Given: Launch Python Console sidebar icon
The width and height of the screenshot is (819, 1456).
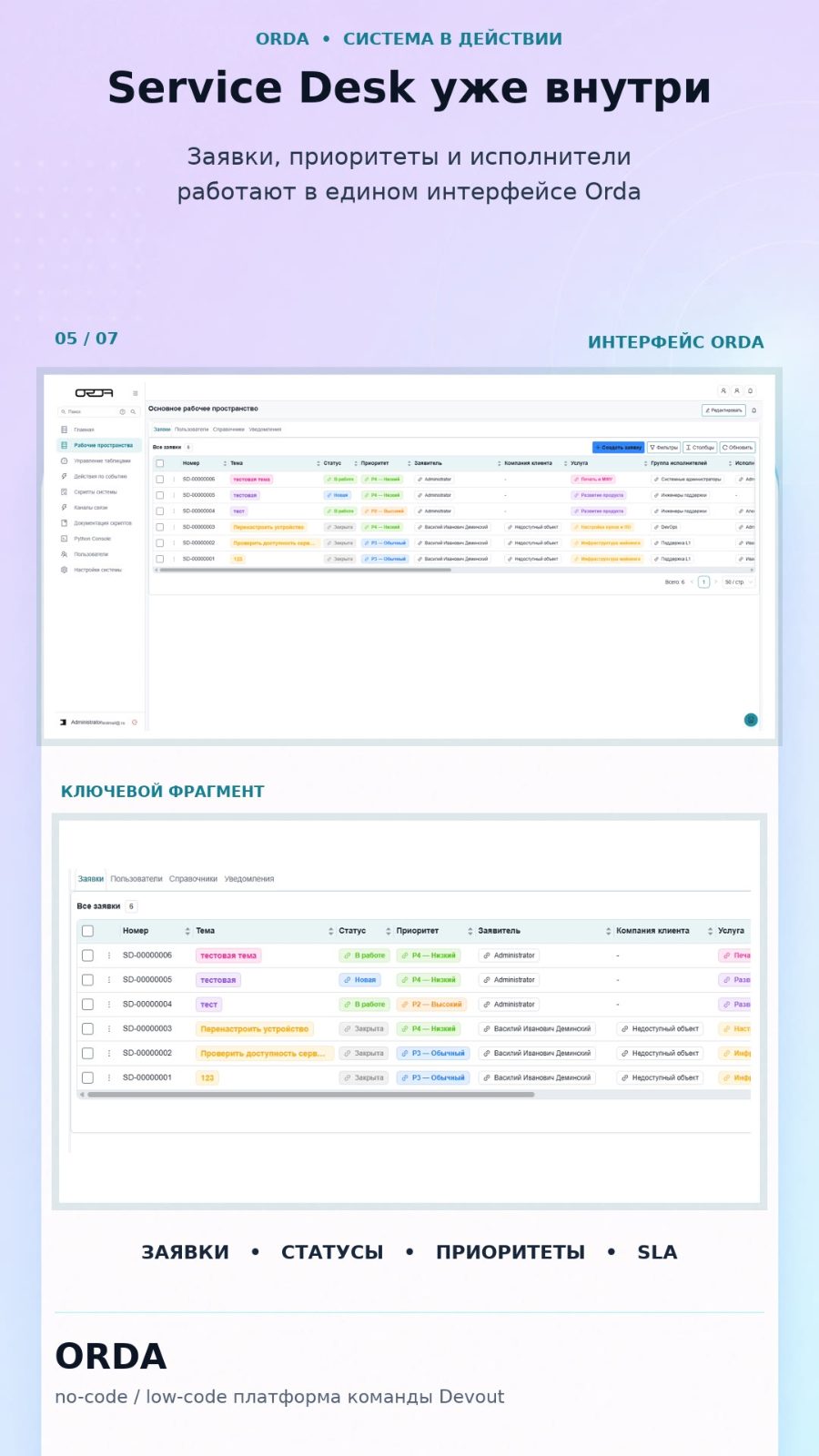Looking at the screenshot, I should 64,539.
